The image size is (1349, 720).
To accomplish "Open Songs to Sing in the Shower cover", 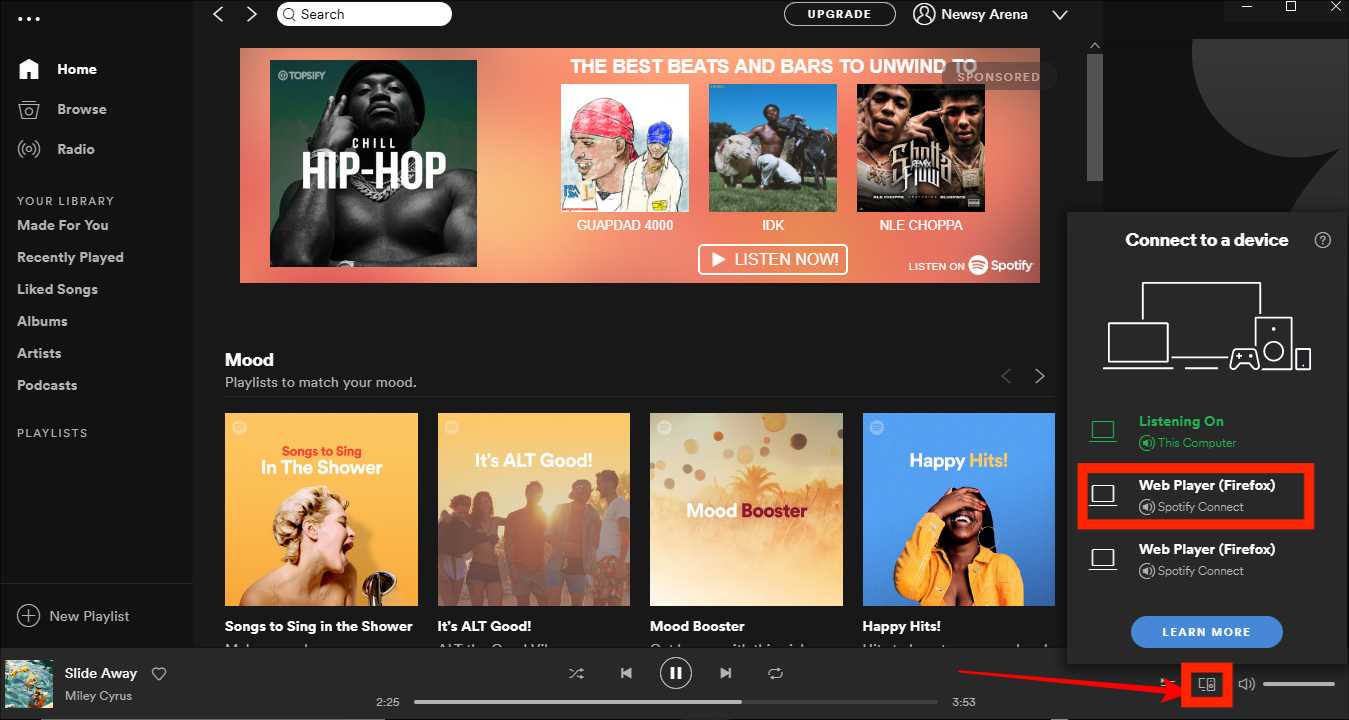I will (321, 509).
